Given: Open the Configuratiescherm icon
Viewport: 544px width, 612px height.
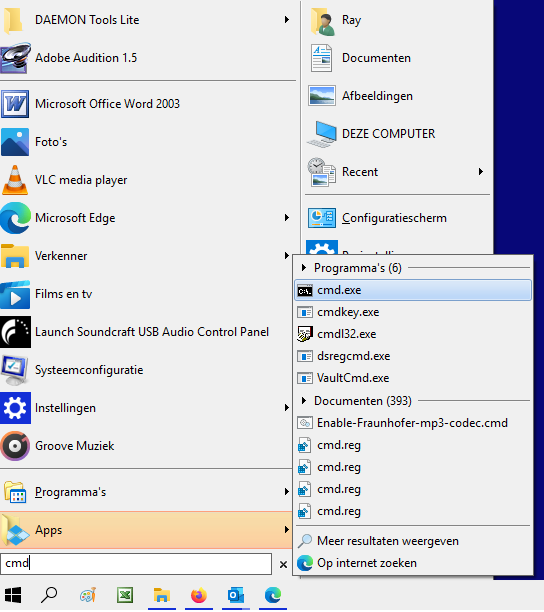Looking at the screenshot, I should (x=322, y=218).
